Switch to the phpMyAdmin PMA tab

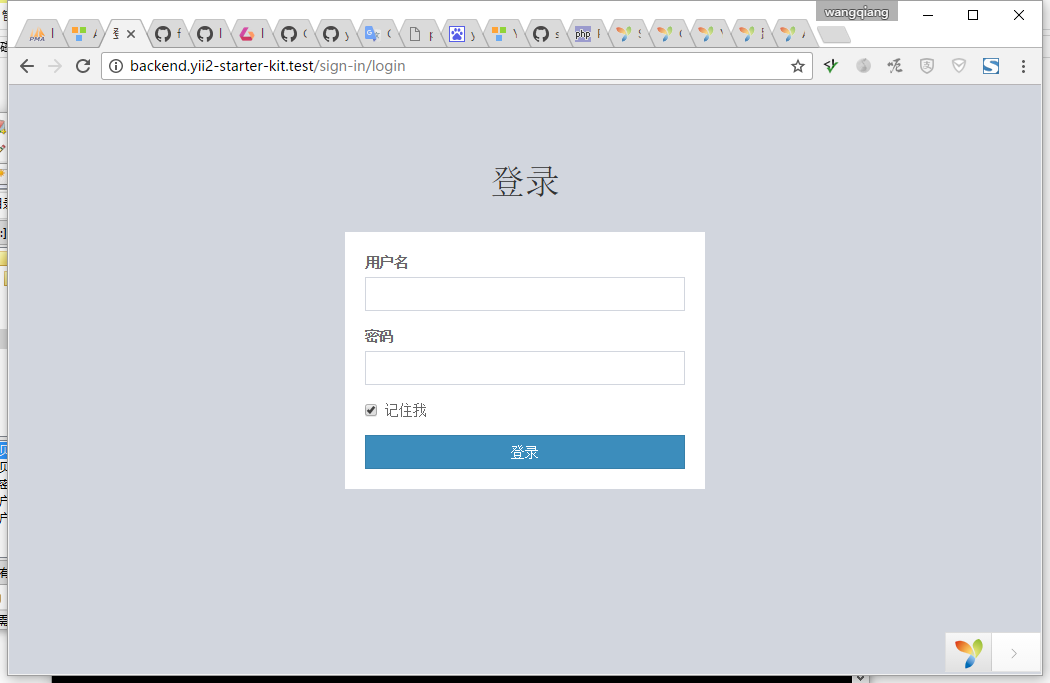pos(40,33)
